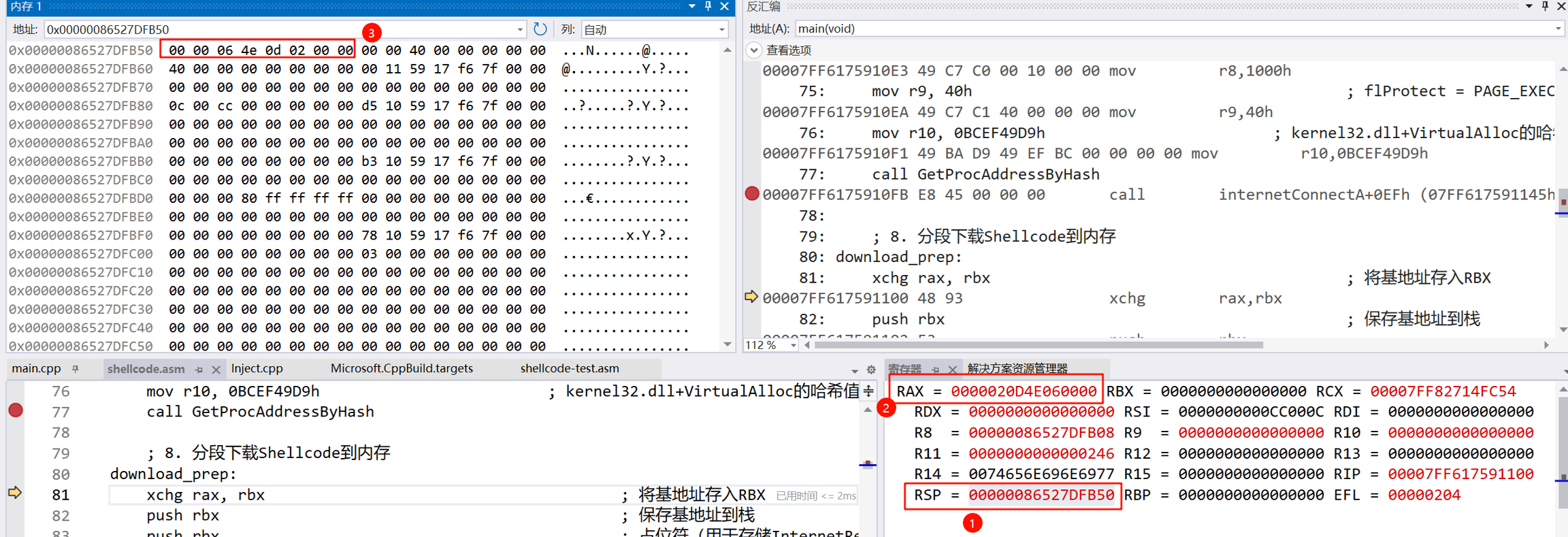The height and width of the screenshot is (537, 1568).
Task: Close the Registers panel tab
Action: point(952,370)
